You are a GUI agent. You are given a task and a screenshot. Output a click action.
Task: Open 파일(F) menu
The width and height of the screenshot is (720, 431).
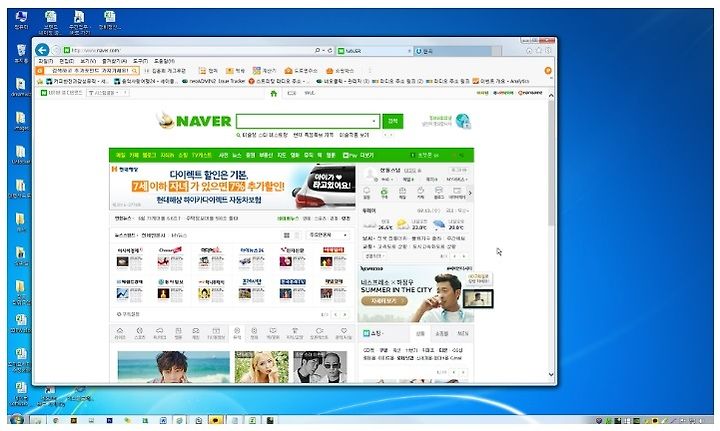[45, 61]
